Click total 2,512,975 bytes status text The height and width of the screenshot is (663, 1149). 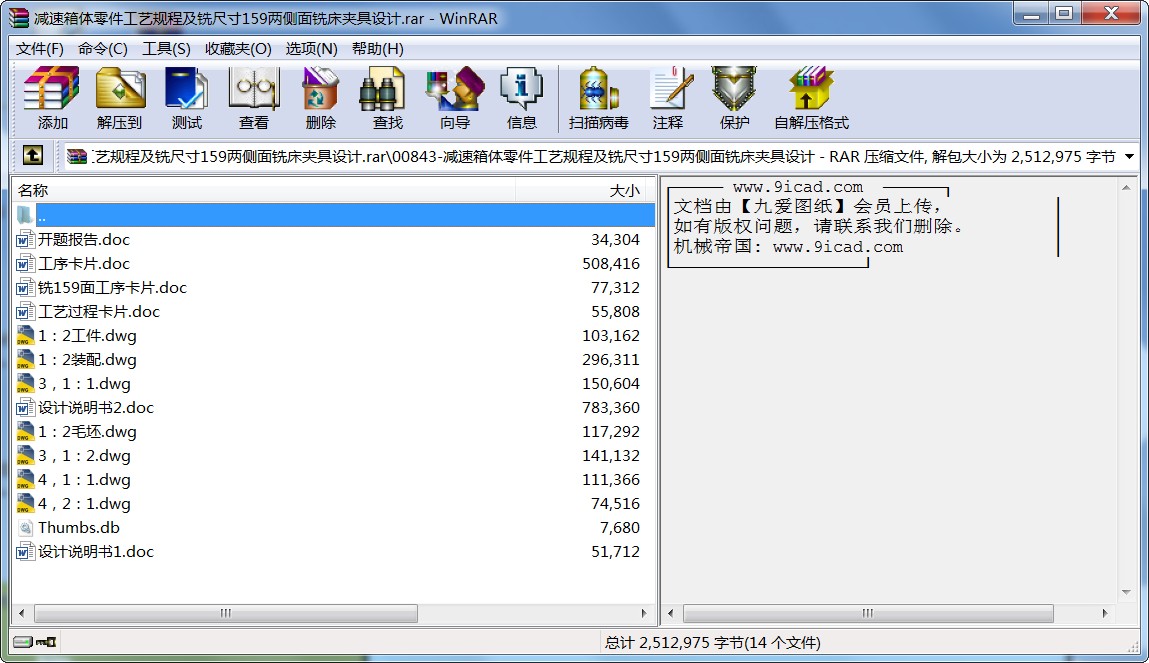pyautogui.click(x=712, y=642)
